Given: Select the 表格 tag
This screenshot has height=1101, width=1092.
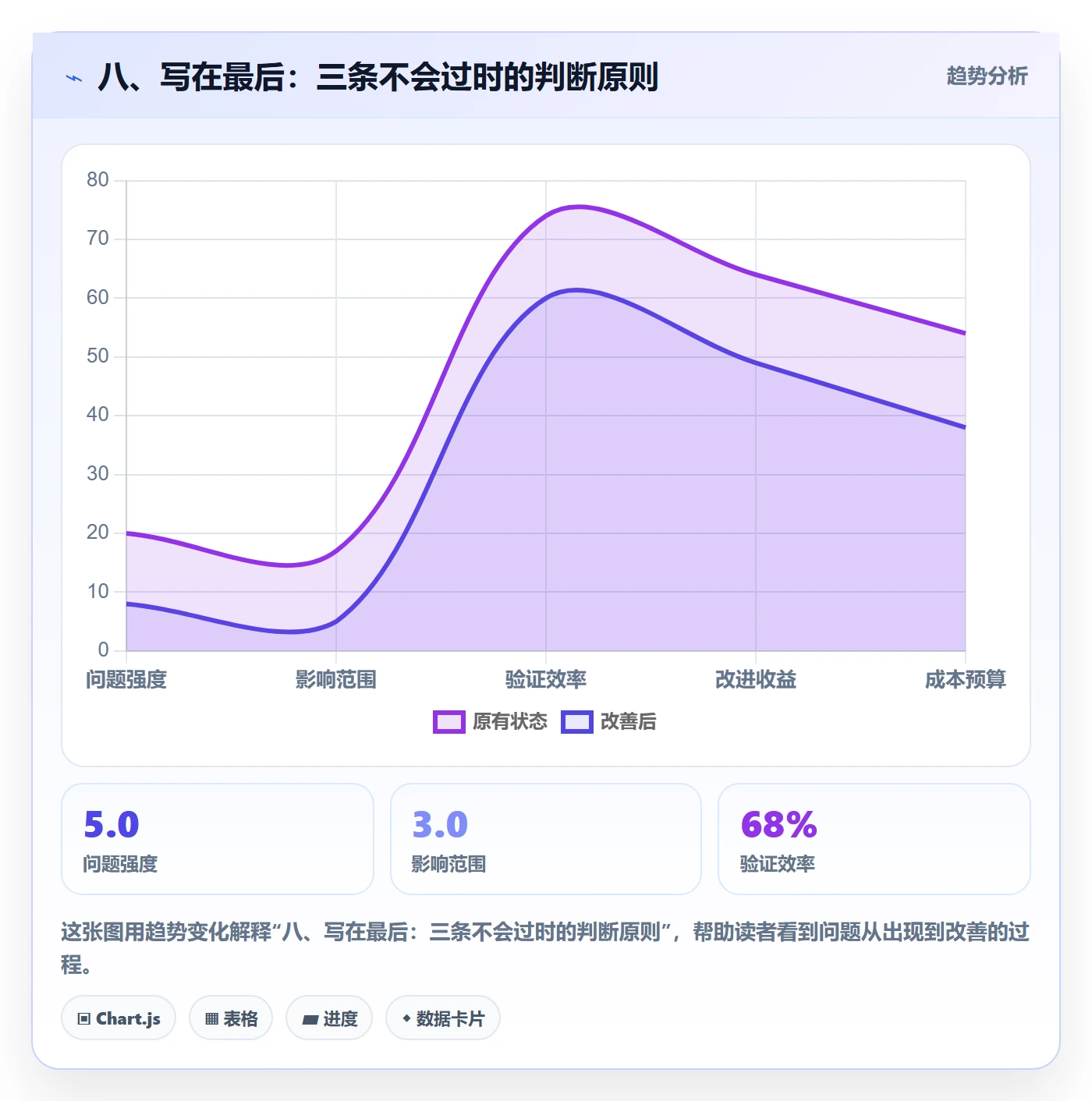Looking at the screenshot, I should (231, 1018).
